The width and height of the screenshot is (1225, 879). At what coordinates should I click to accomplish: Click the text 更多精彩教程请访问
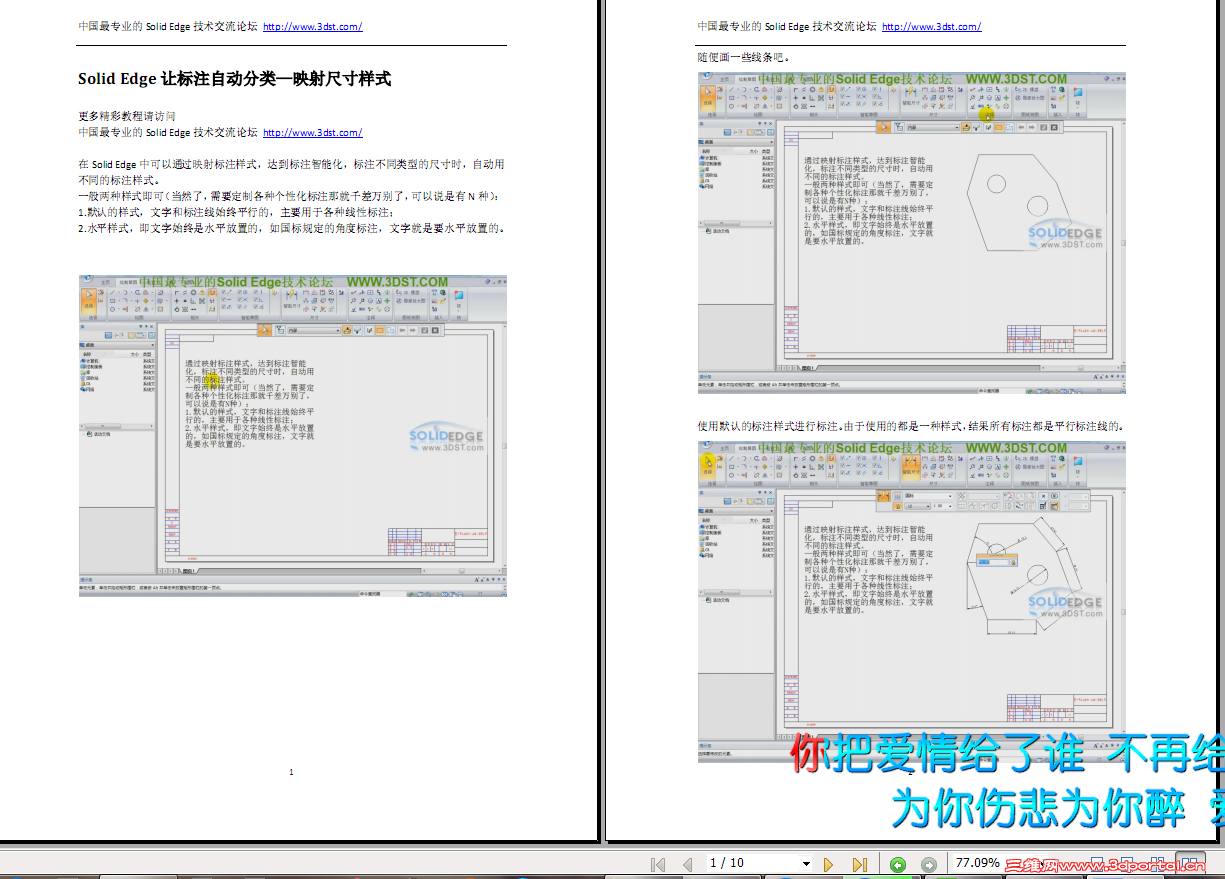click(127, 117)
